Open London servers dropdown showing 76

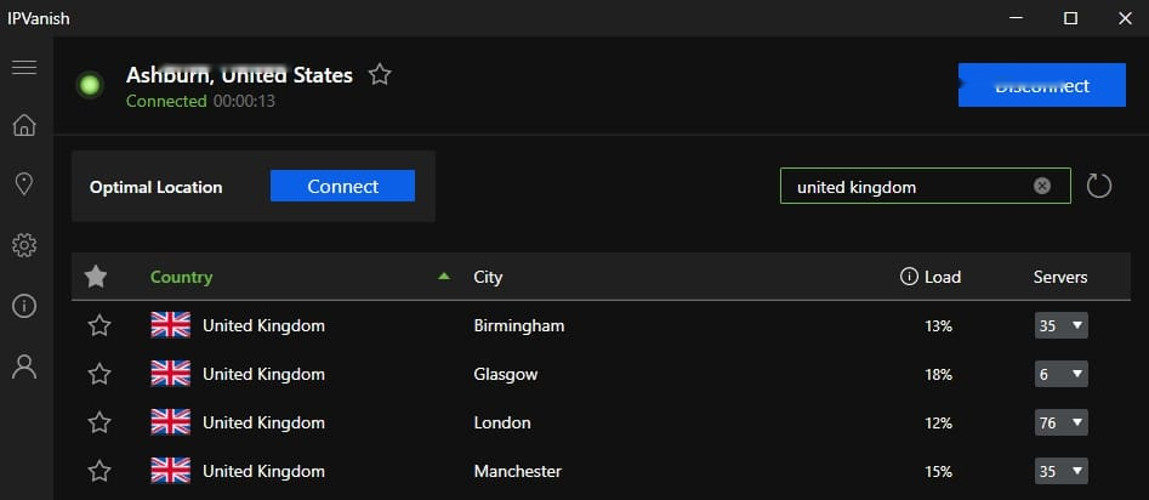click(1061, 423)
